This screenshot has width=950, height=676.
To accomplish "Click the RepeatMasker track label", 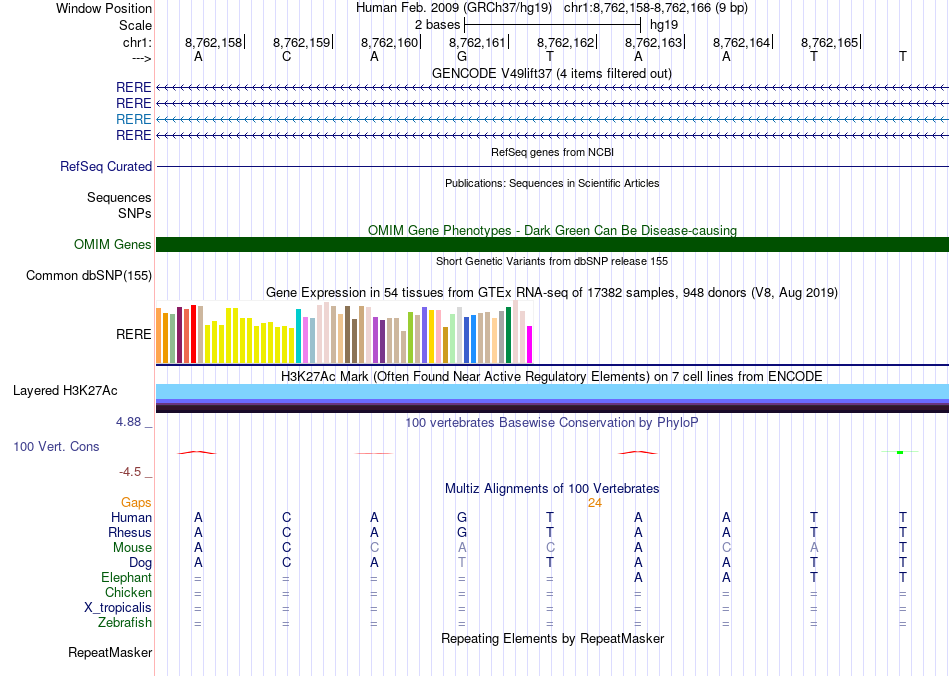I will (110, 653).
